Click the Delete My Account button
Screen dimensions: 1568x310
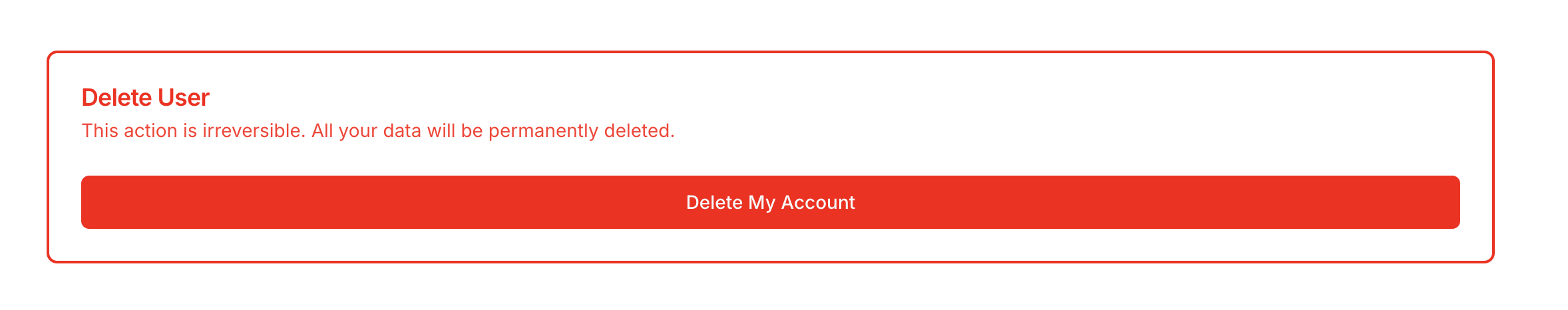coord(770,202)
